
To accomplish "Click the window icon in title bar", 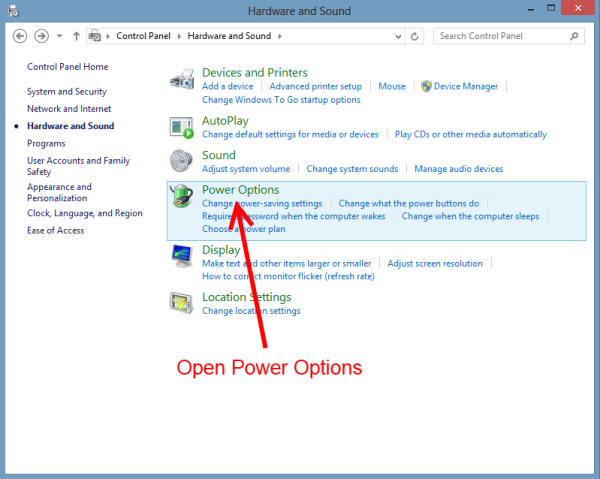I will coord(13,11).
